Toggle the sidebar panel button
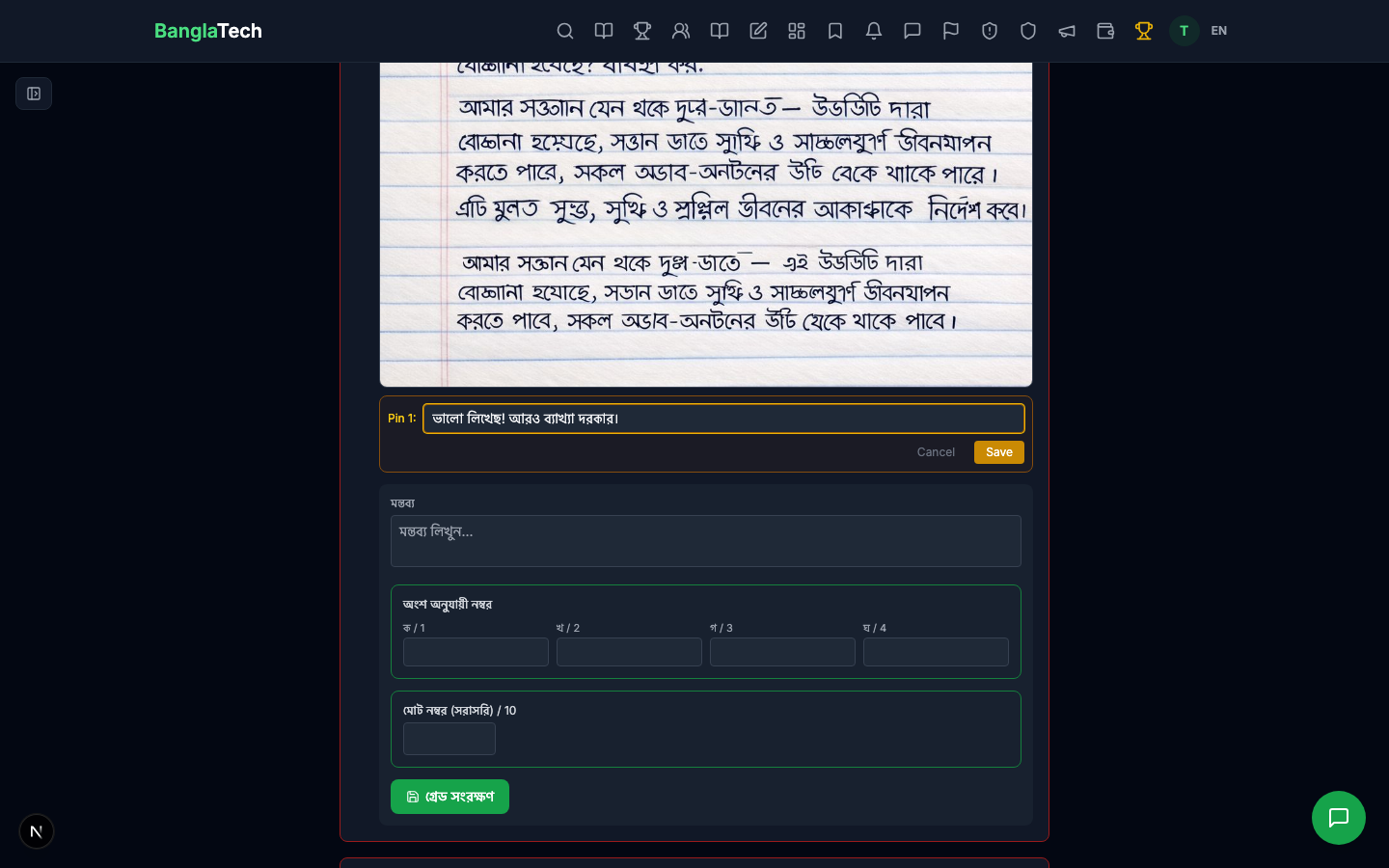The image size is (1389, 868). (34, 94)
